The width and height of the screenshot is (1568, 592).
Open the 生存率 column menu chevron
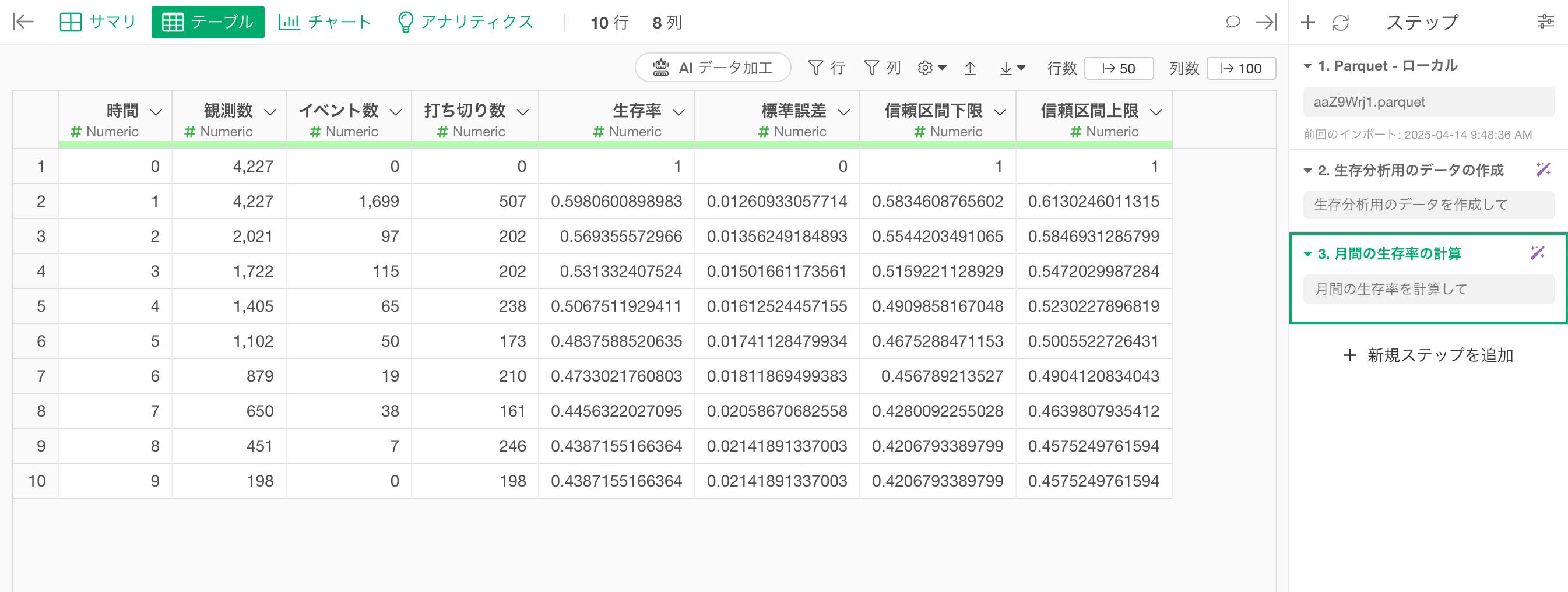(x=678, y=112)
